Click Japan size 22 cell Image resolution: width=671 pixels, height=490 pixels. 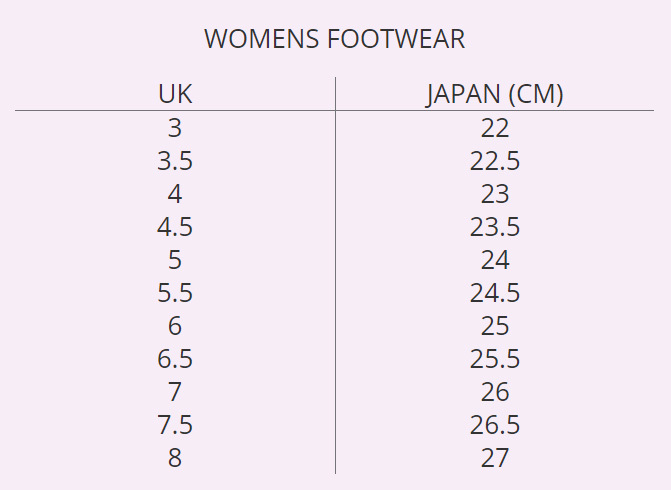495,128
